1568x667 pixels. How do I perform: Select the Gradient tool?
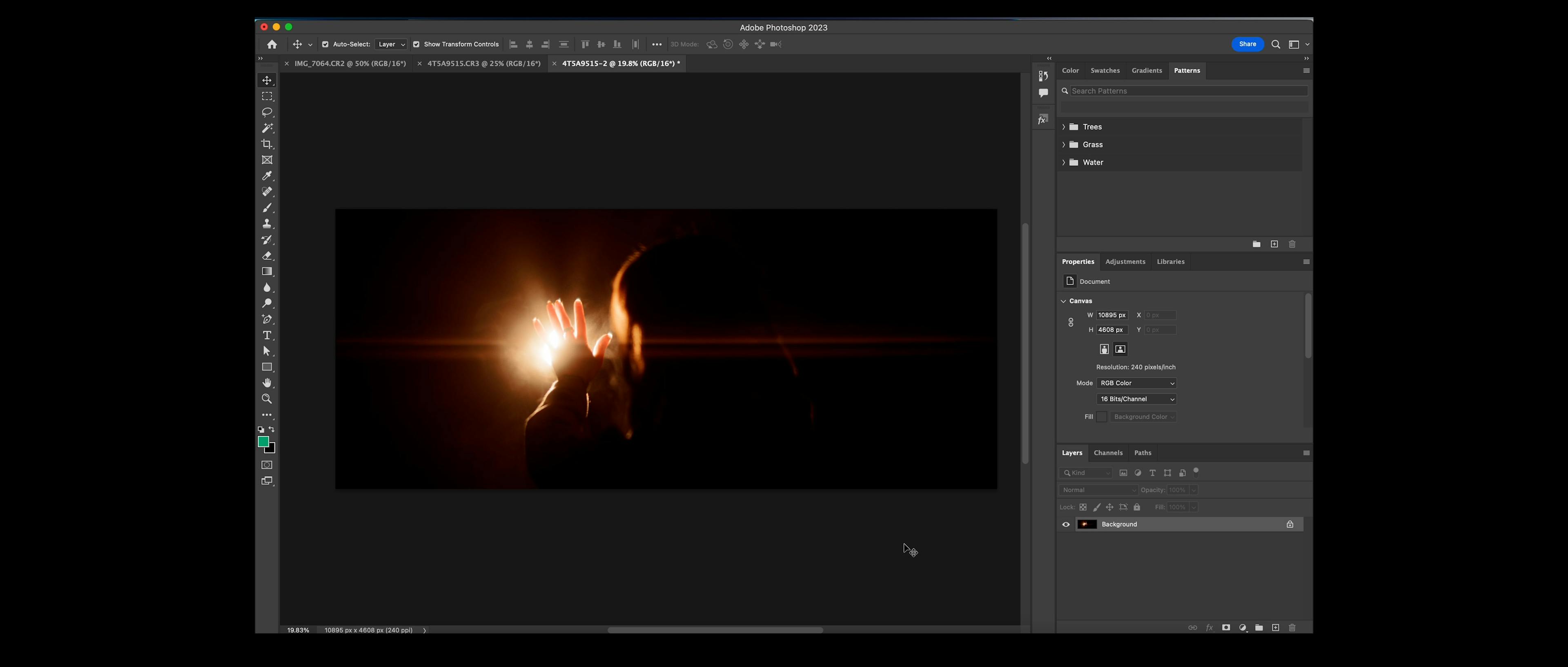point(267,271)
